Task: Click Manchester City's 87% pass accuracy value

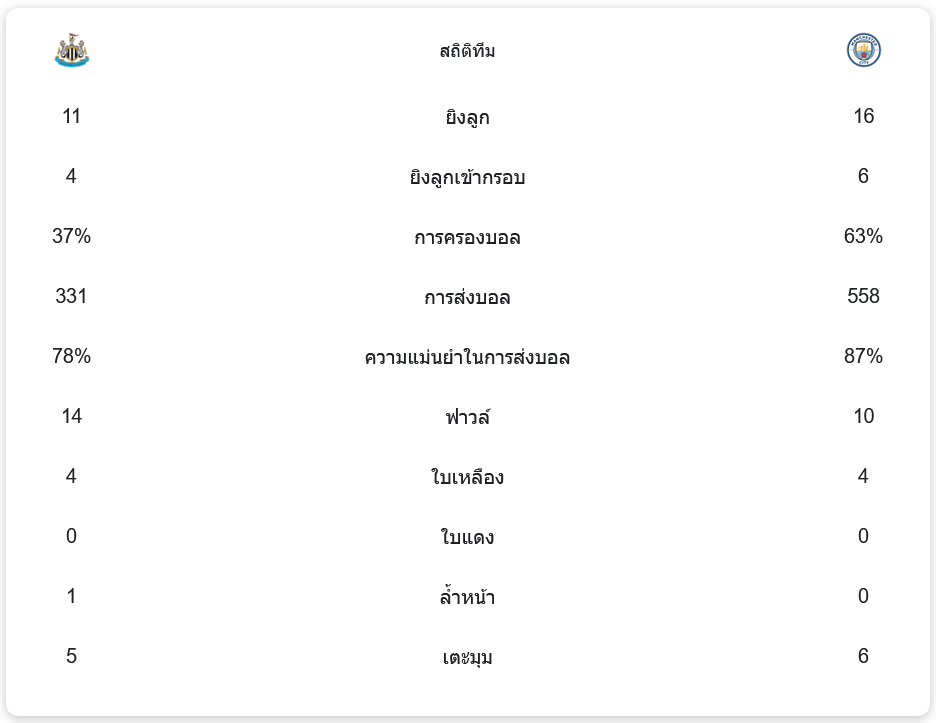Action: coord(863,357)
